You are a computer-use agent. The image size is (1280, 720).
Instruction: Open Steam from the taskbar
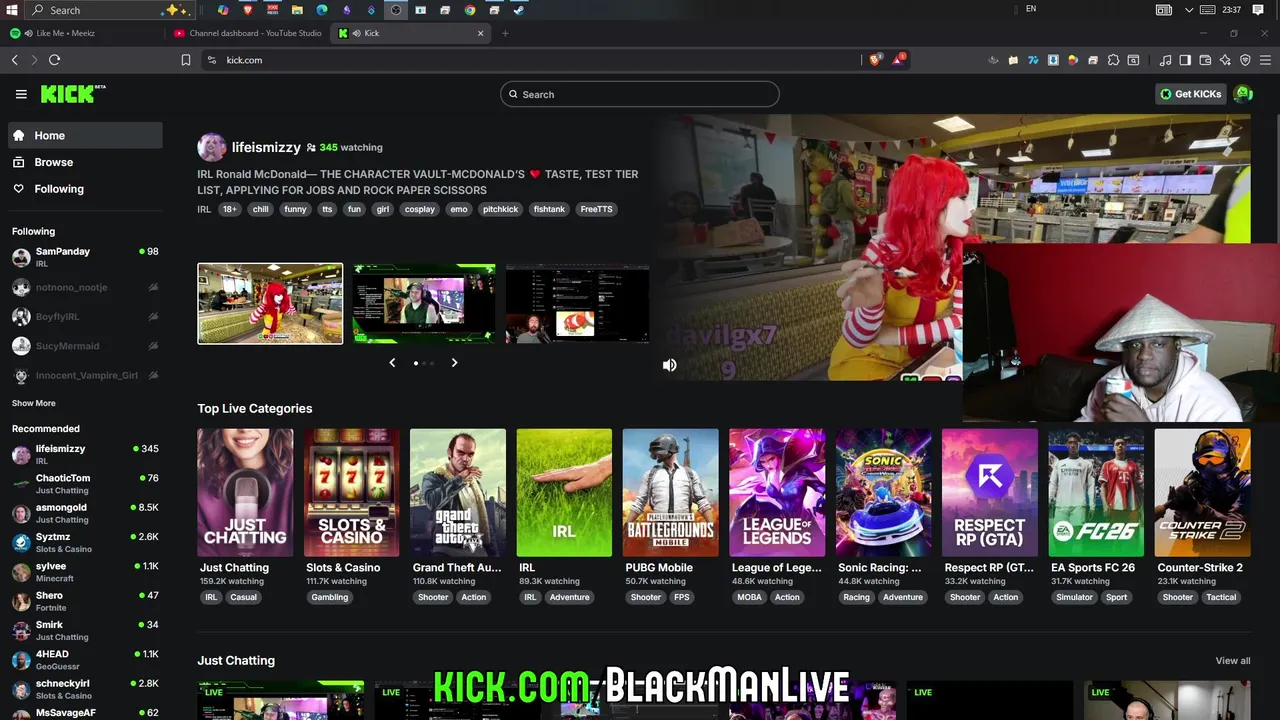click(x=518, y=10)
